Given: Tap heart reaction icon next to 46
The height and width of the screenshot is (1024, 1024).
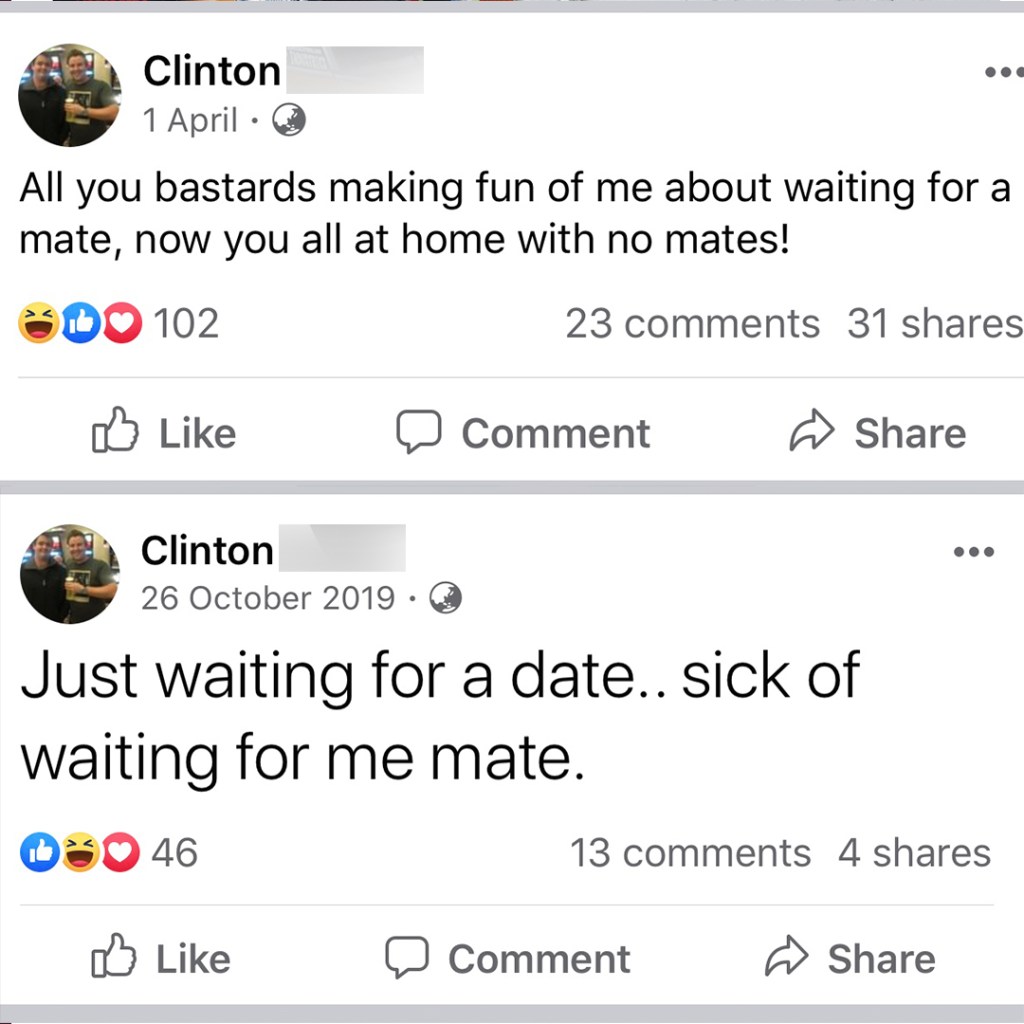Looking at the screenshot, I should 120,852.
